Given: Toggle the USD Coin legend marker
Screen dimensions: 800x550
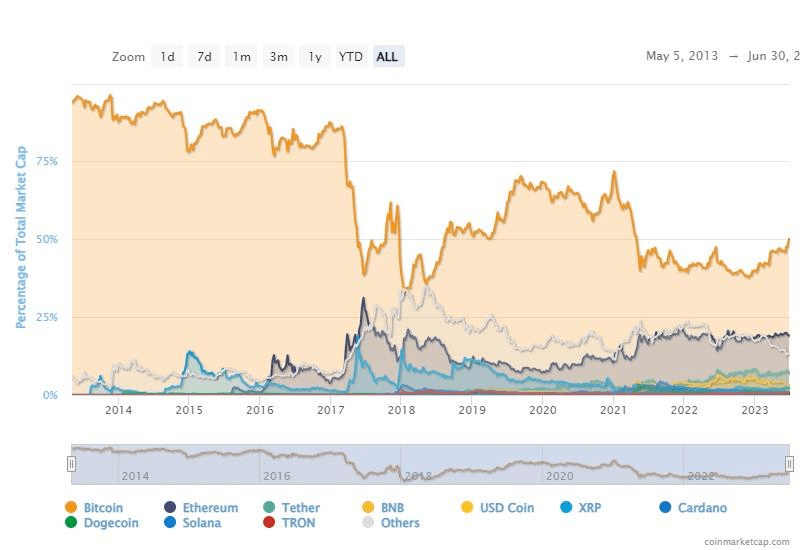Looking at the screenshot, I should (465, 508).
